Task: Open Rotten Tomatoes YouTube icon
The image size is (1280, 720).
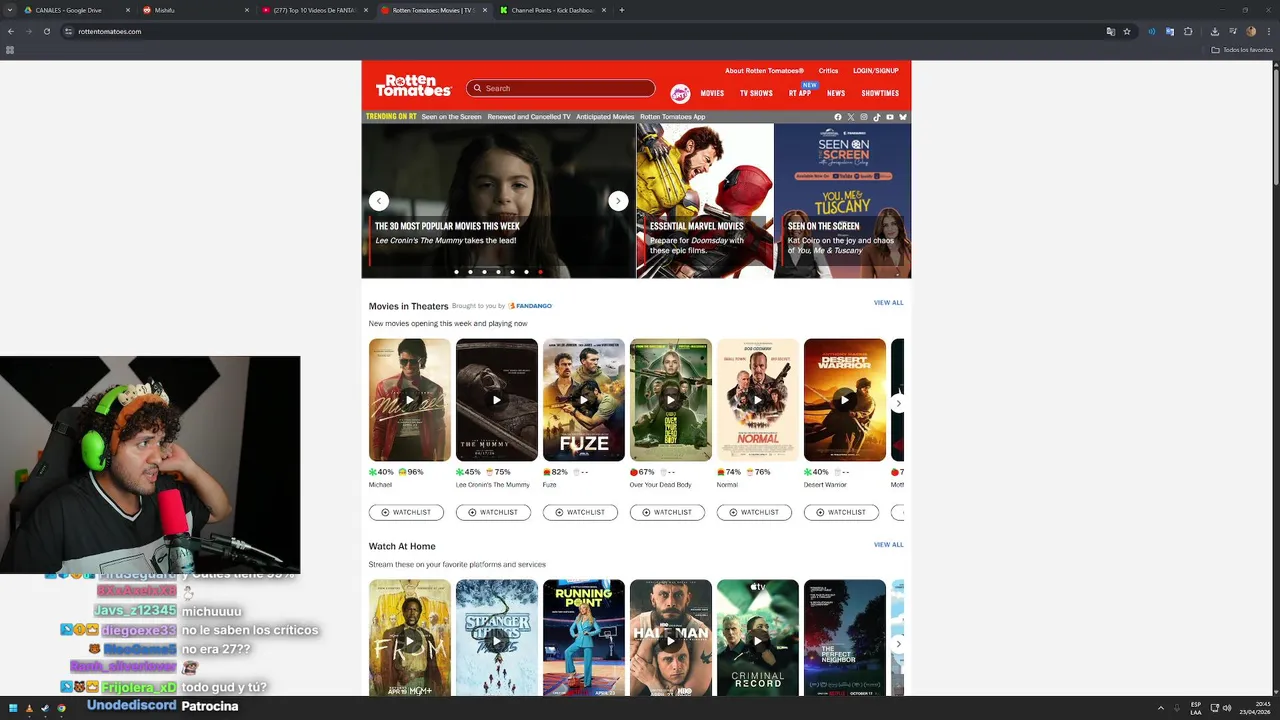Action: click(890, 117)
